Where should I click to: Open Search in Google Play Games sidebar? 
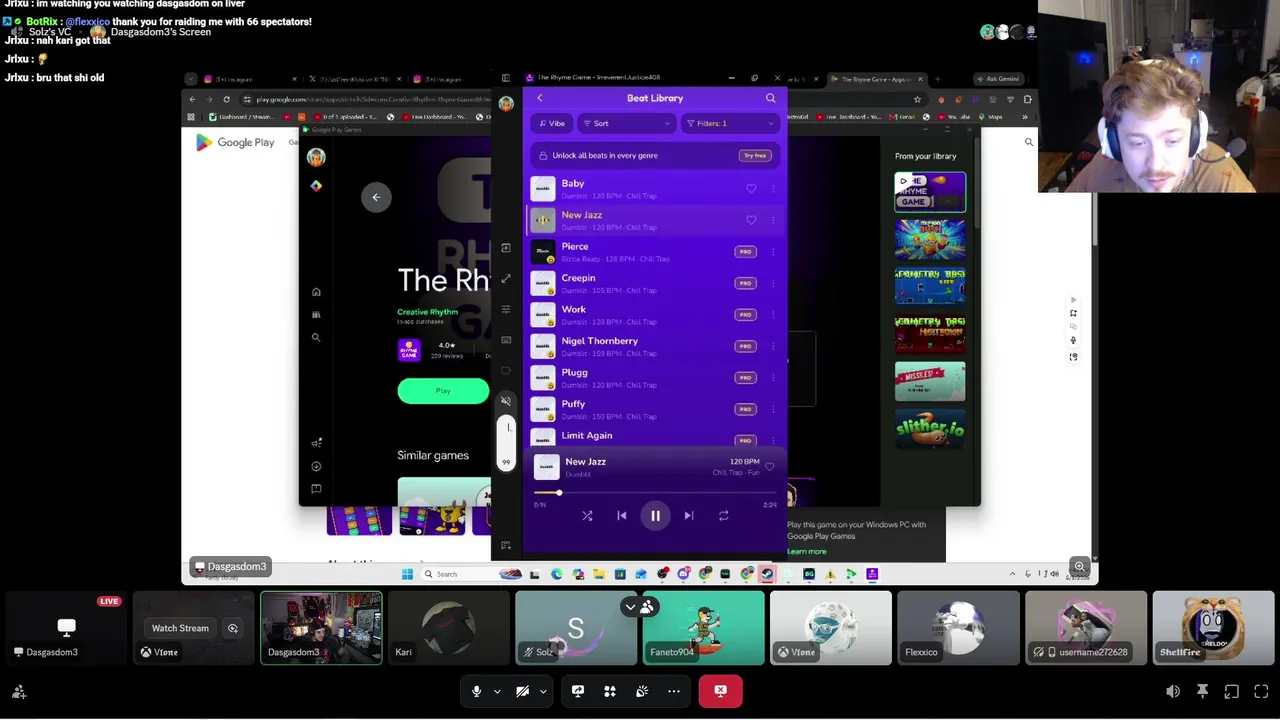click(x=316, y=338)
